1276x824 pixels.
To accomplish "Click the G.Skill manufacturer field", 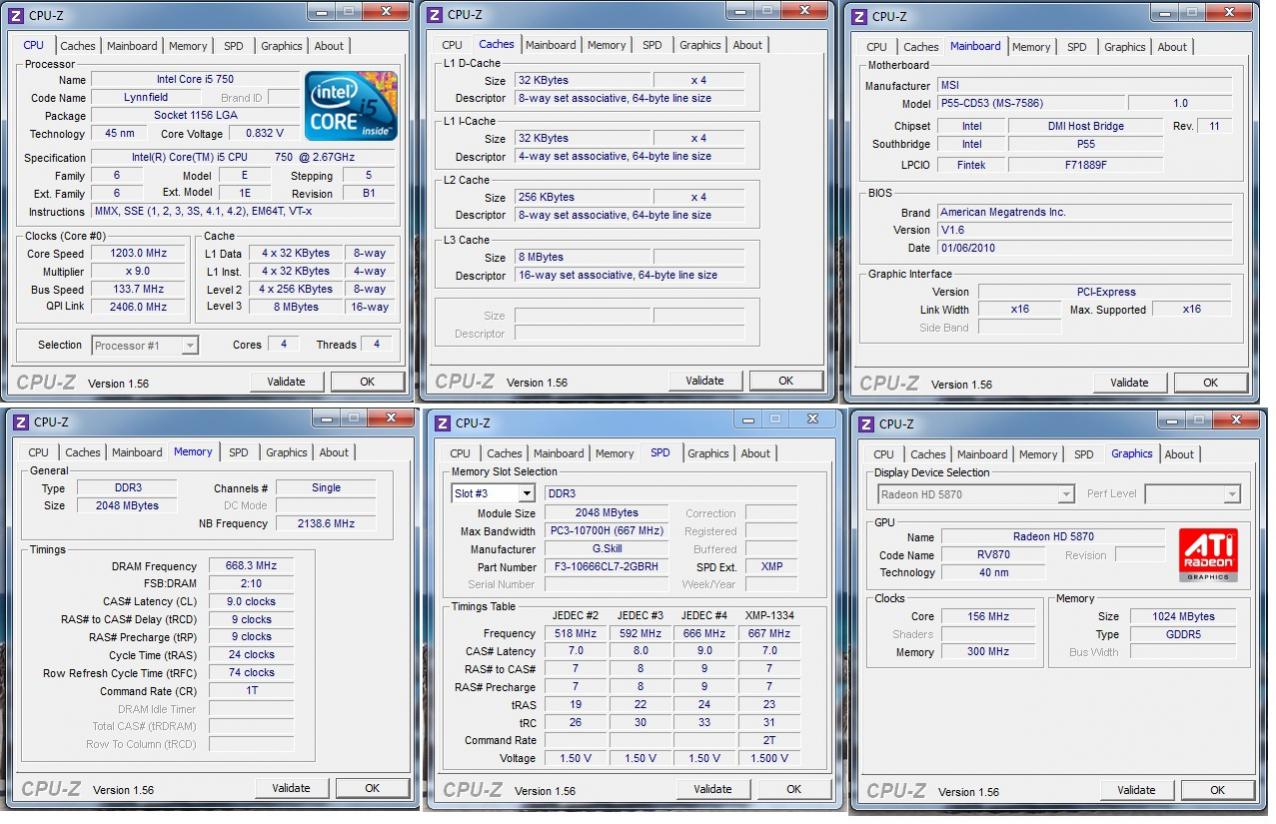I will [x=607, y=549].
